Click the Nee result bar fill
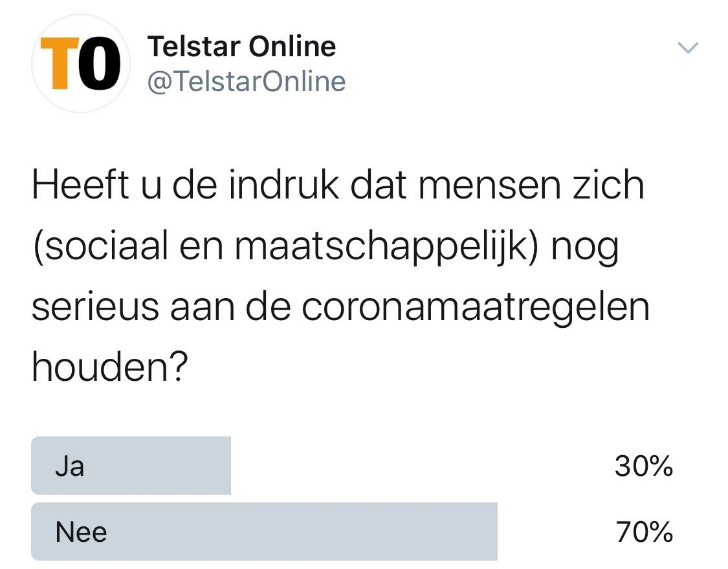Screen dimensions: 728x569 click(264, 531)
